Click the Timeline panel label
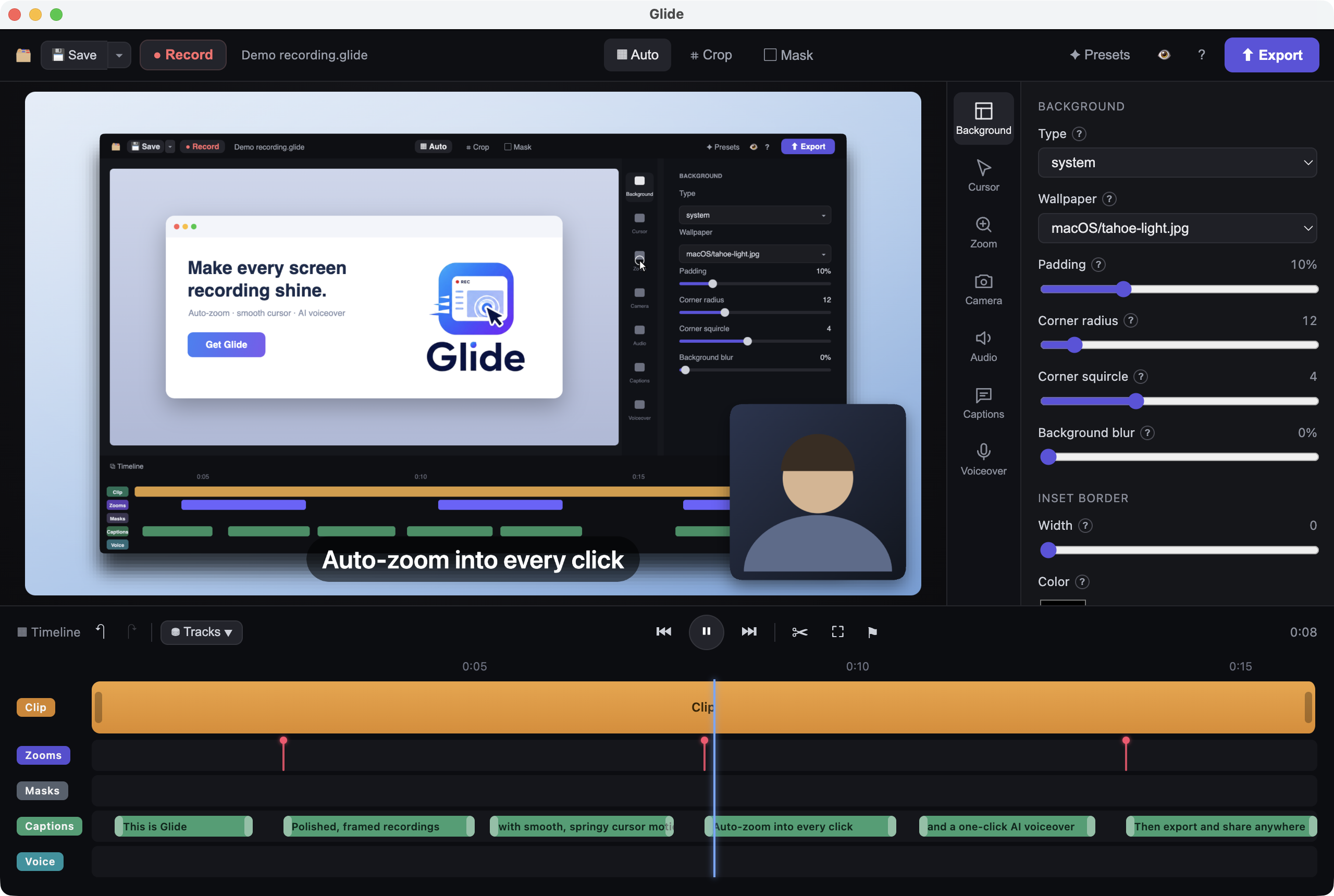The height and width of the screenshot is (896, 1334). pyautogui.click(x=49, y=632)
